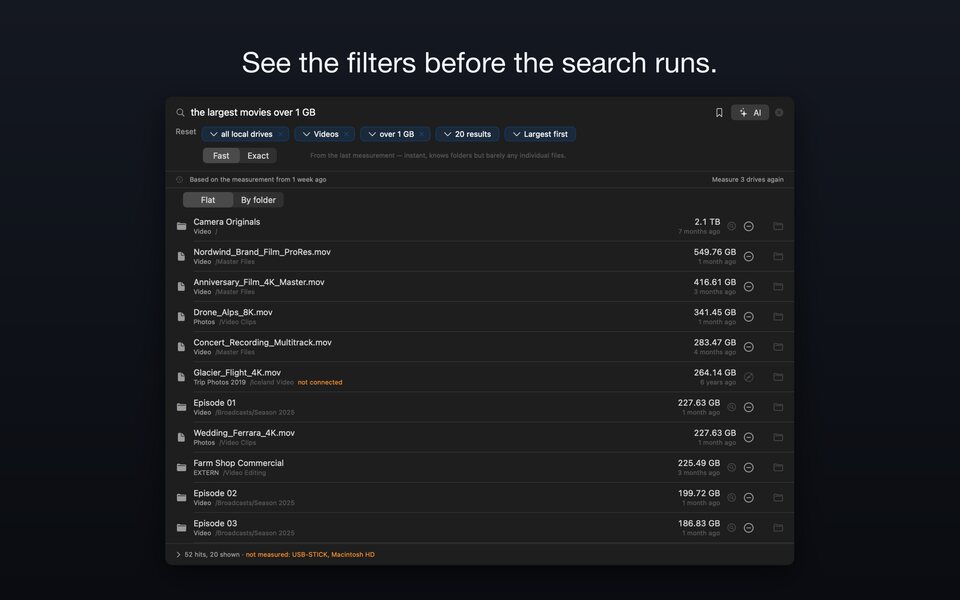
Task: Reveal Drone_Alps_8K.mov via its folder icon
Action: [778, 317]
